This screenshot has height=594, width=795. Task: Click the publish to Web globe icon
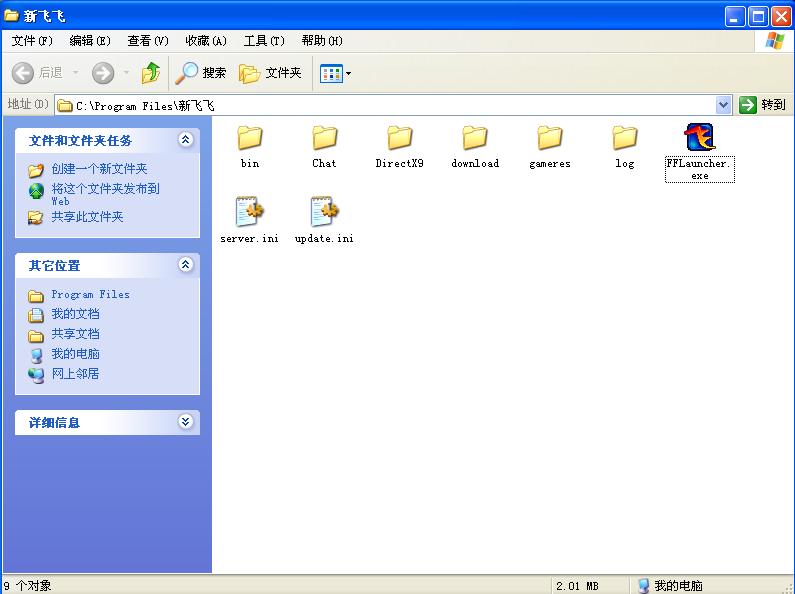[x=36, y=191]
